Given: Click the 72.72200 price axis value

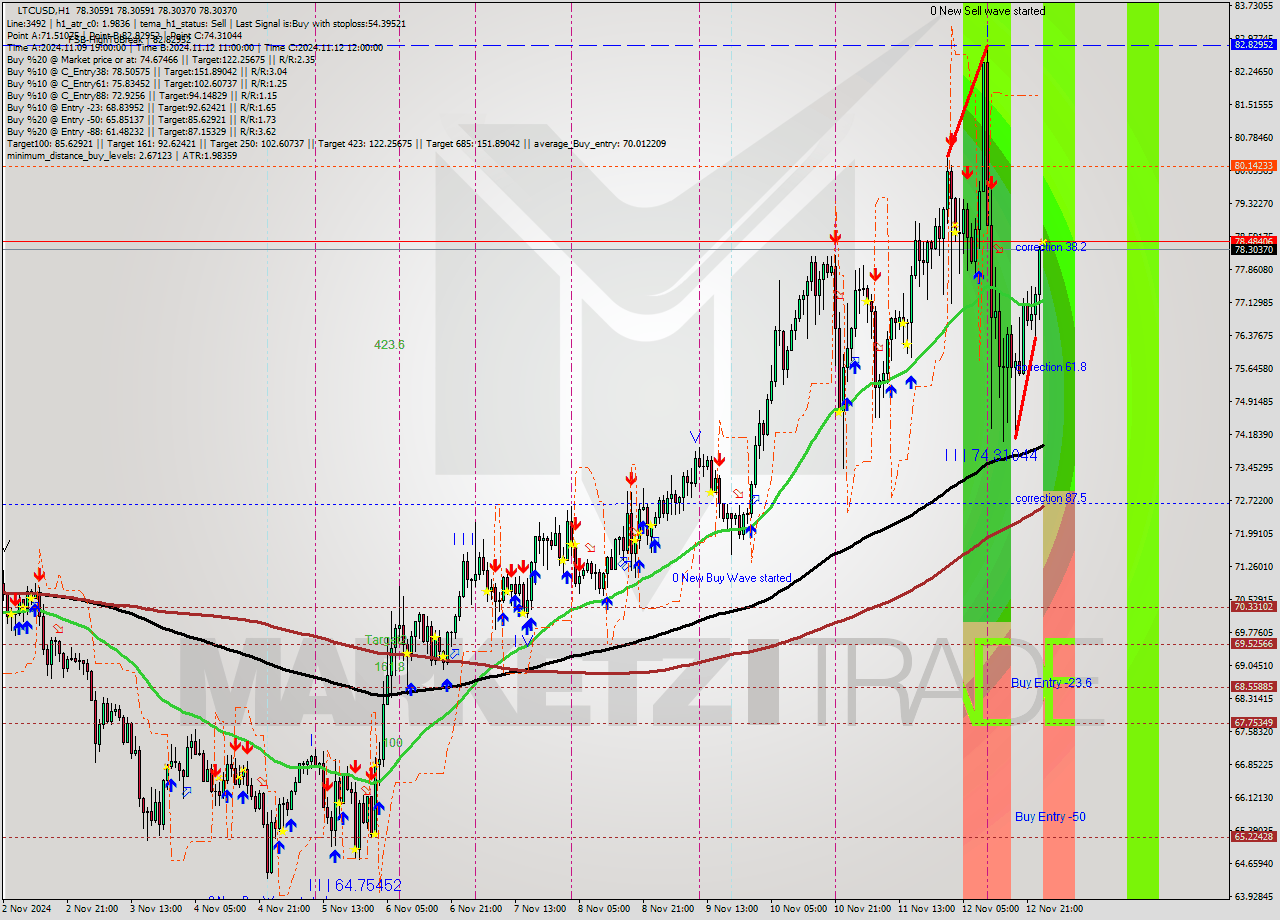Looking at the screenshot, I should coord(1254,500).
